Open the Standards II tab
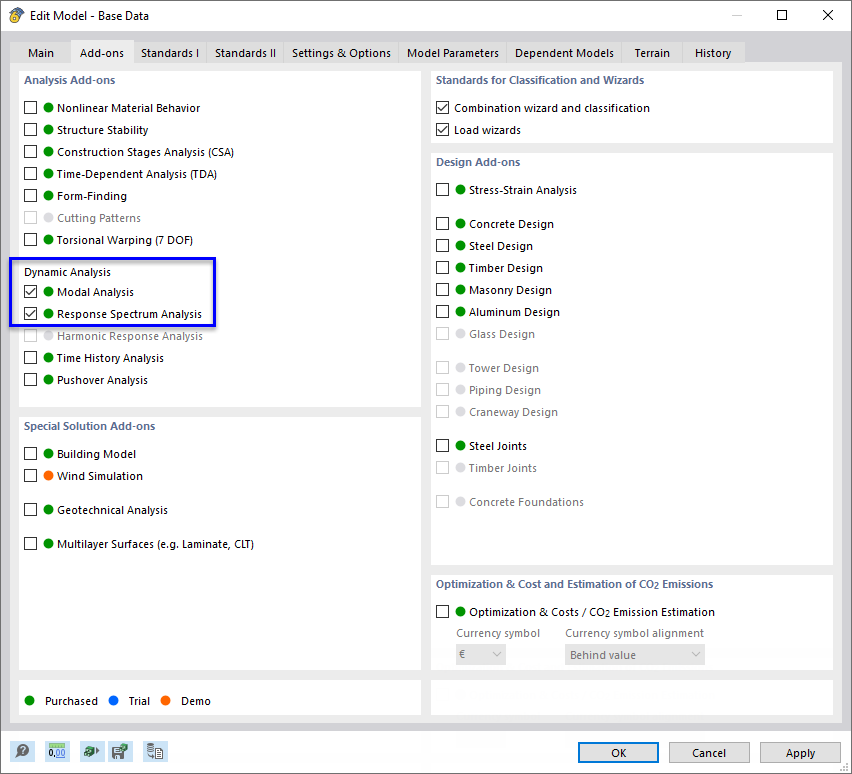The height and width of the screenshot is (774, 852). coord(245,53)
